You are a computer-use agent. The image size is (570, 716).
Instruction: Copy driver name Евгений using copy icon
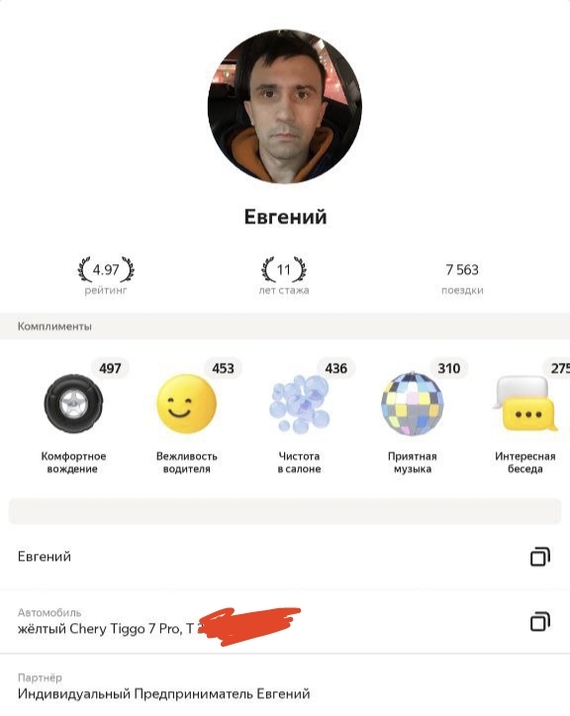pos(540,557)
